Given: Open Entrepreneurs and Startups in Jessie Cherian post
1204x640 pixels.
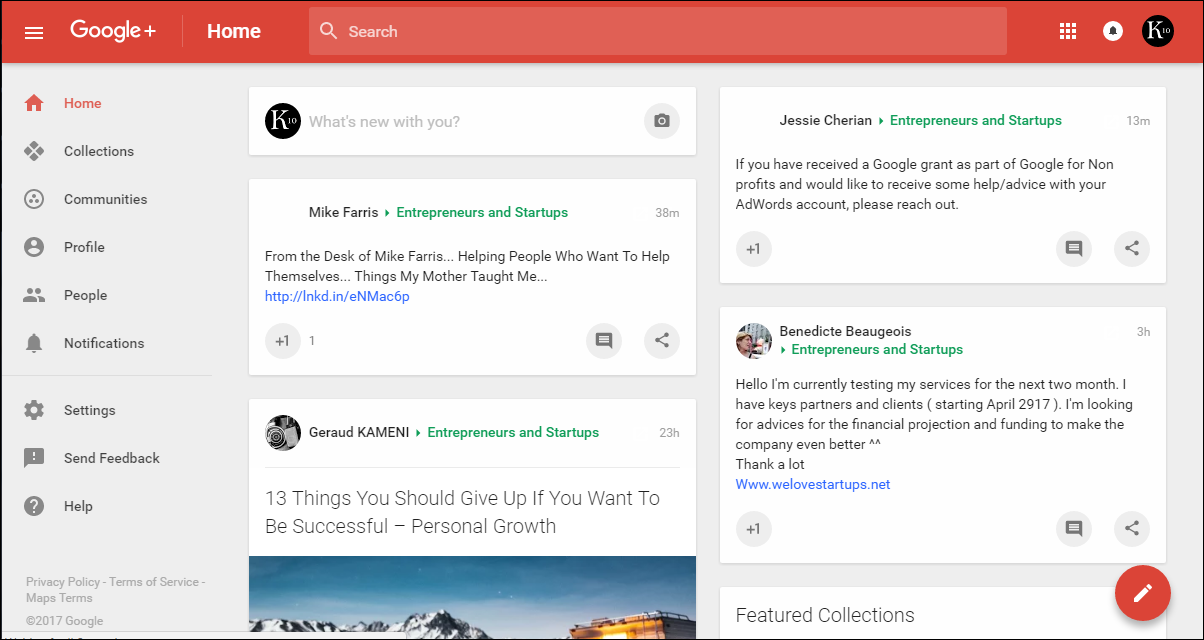Looking at the screenshot, I should coord(976,120).
